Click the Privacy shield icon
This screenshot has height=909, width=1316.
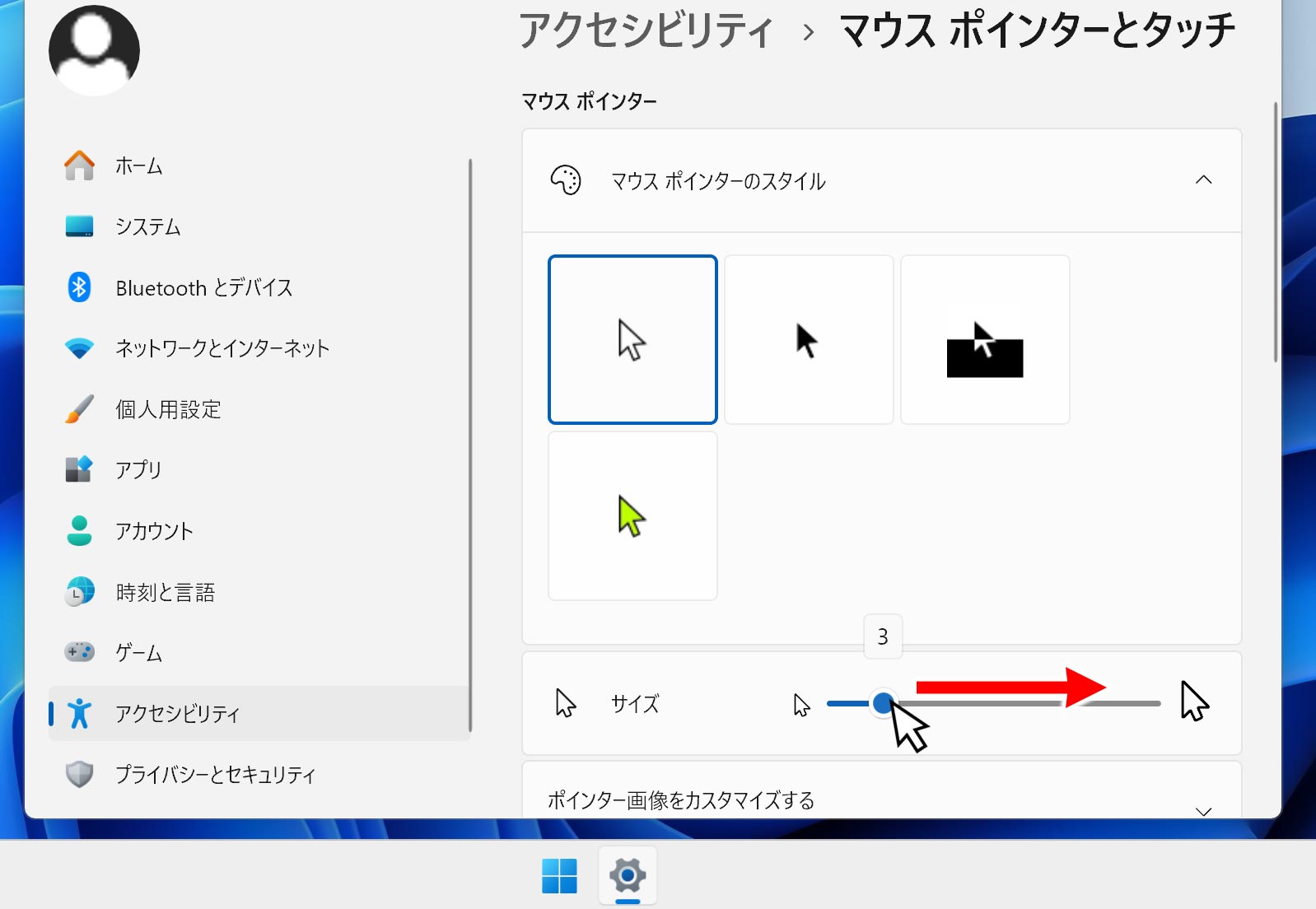pyautogui.click(x=80, y=774)
